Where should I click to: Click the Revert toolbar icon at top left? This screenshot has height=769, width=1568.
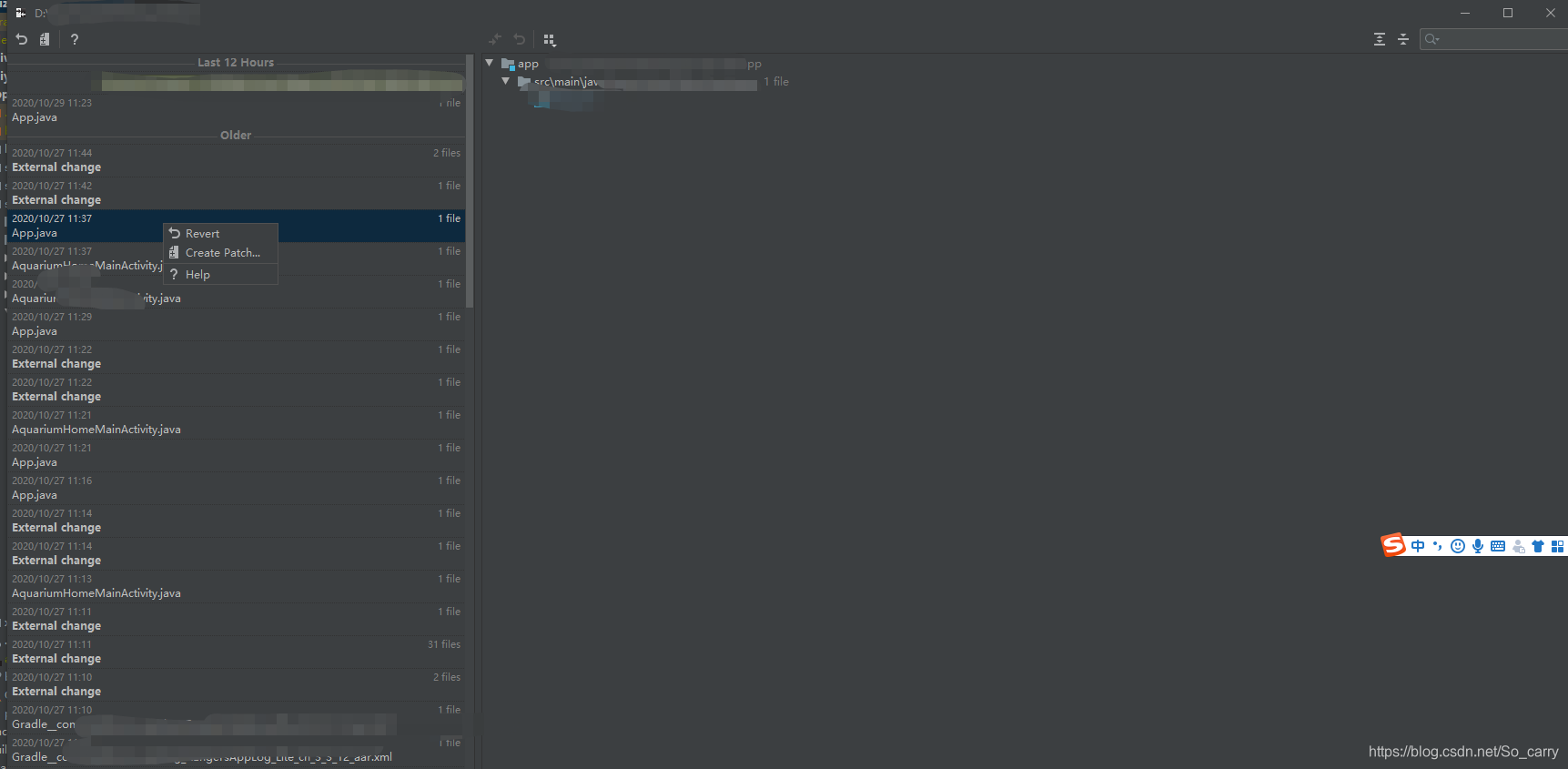22,39
